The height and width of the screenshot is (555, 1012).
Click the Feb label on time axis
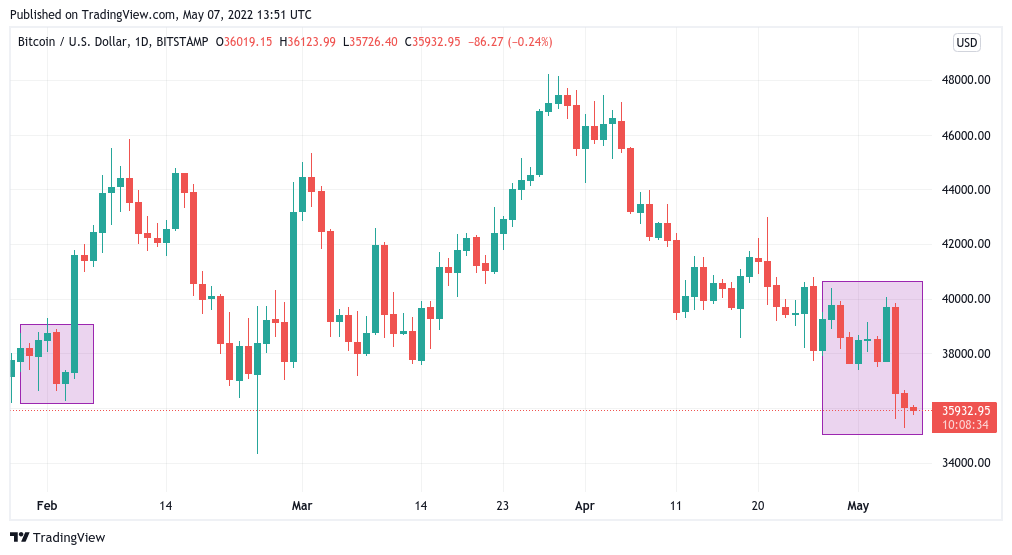click(47, 506)
